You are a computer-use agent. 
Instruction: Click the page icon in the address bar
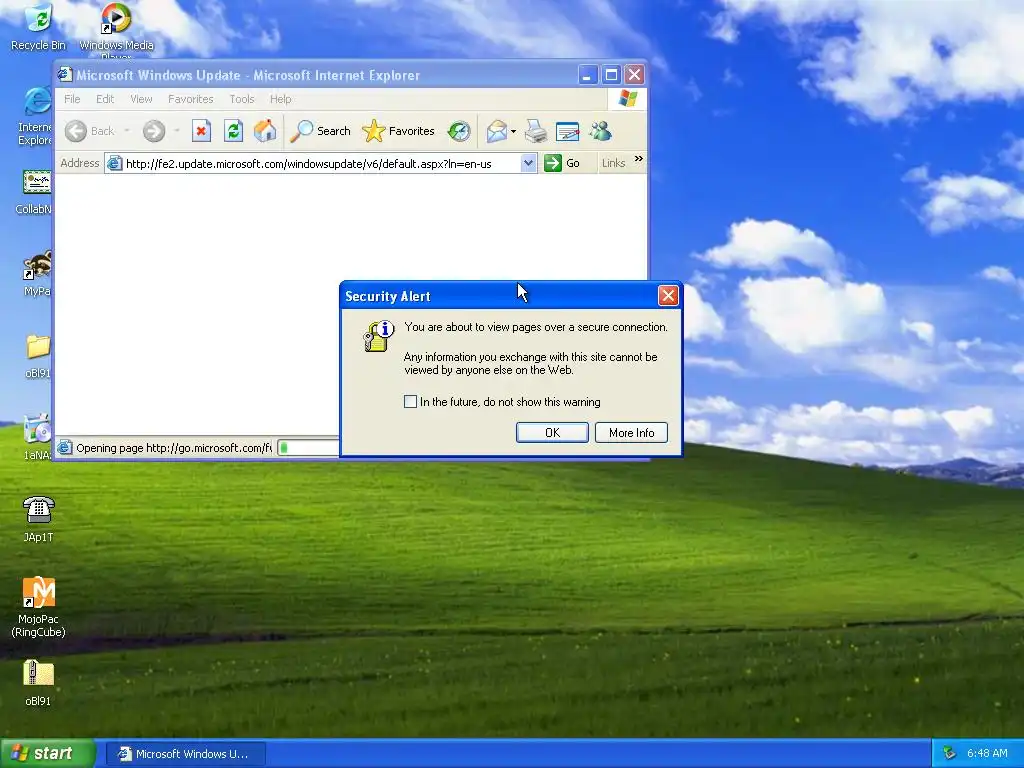[114, 163]
